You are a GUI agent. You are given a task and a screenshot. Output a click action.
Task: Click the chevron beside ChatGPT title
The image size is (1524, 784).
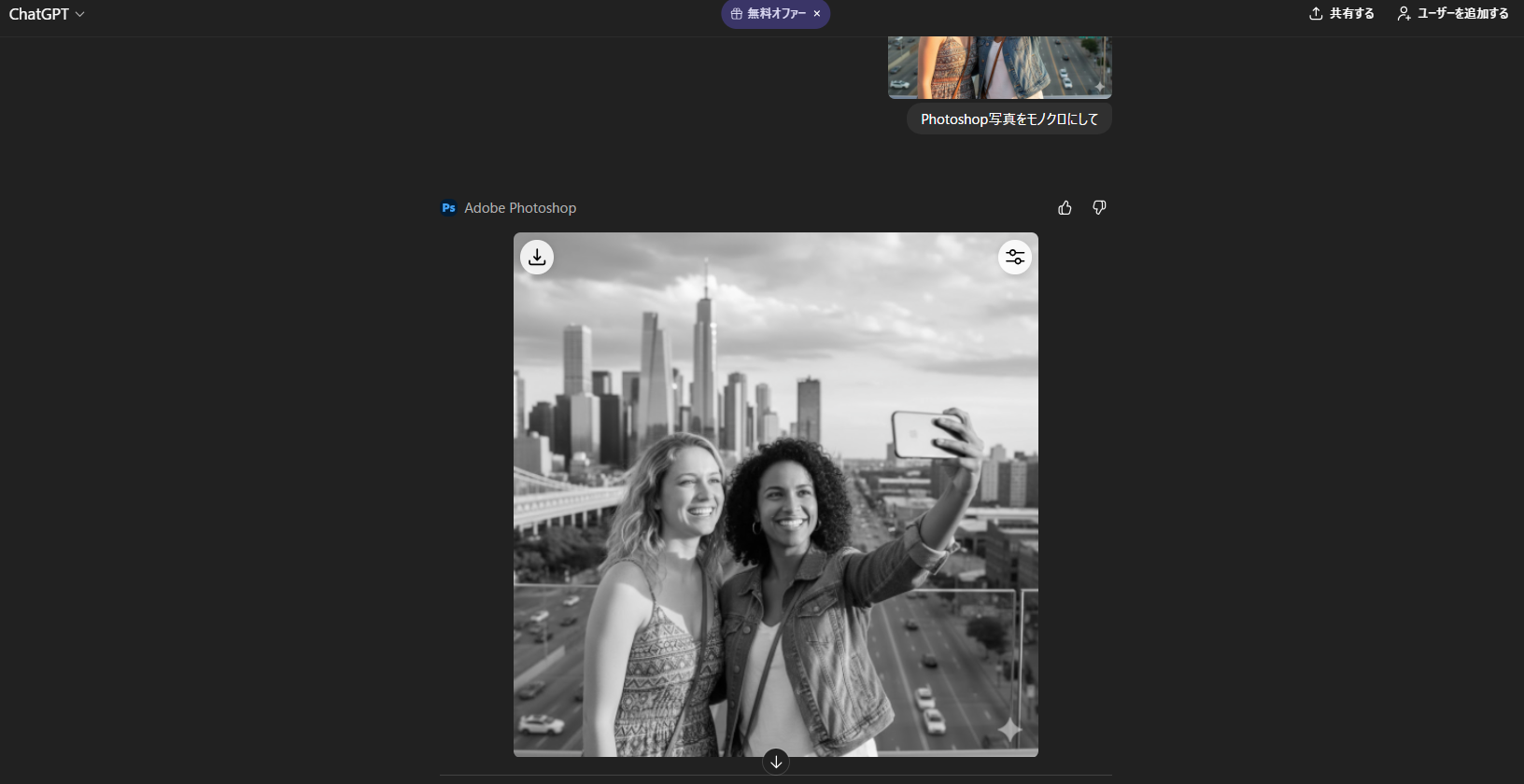tap(80, 15)
